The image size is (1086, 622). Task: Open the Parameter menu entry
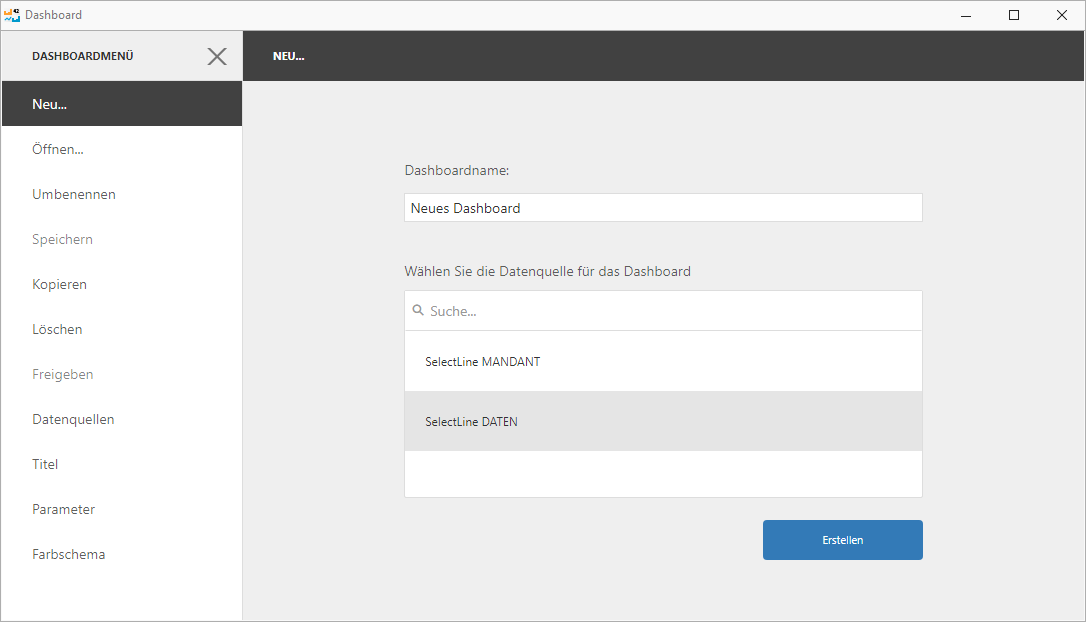[x=122, y=509]
